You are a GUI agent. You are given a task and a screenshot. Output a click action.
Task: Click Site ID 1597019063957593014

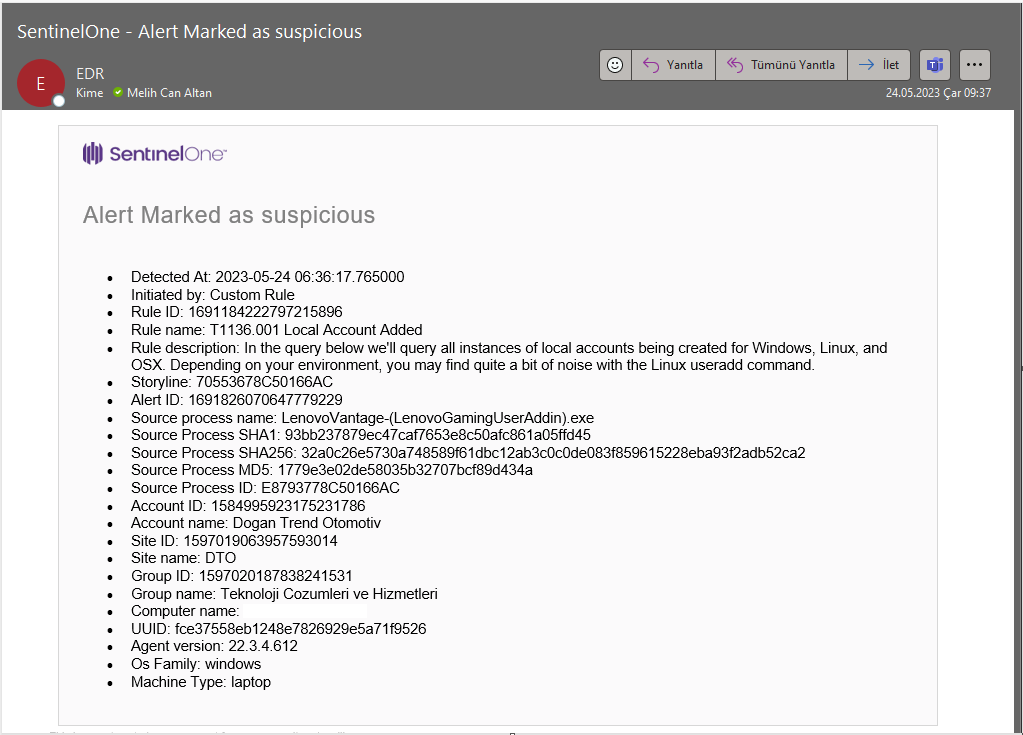click(x=234, y=541)
